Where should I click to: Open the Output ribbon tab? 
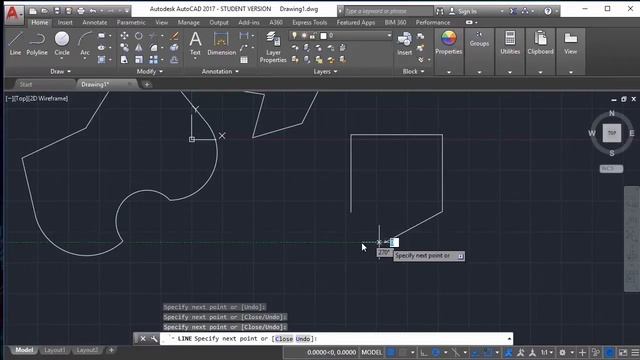coord(219,22)
